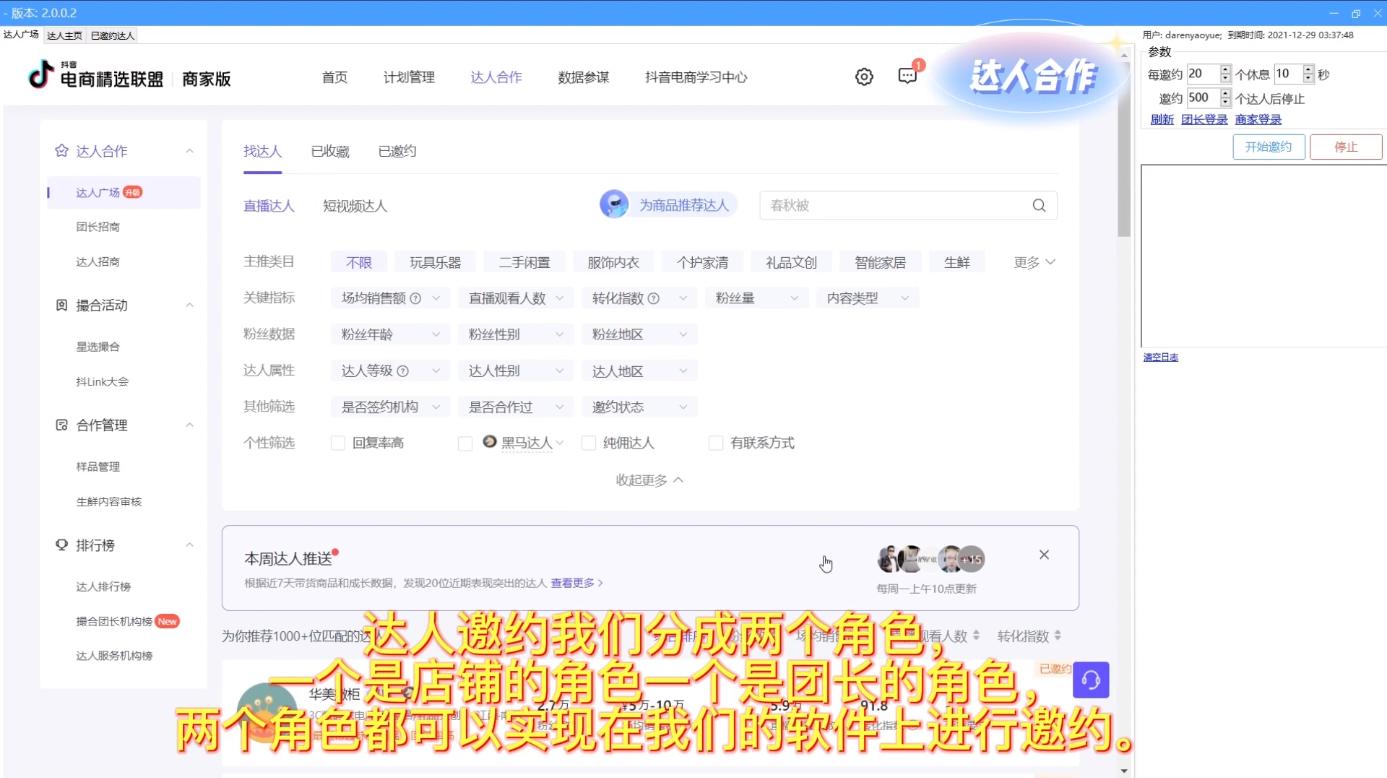The image size is (1387, 778).
Task: Click the purple headset icon on the first talent row
Action: (1090, 679)
